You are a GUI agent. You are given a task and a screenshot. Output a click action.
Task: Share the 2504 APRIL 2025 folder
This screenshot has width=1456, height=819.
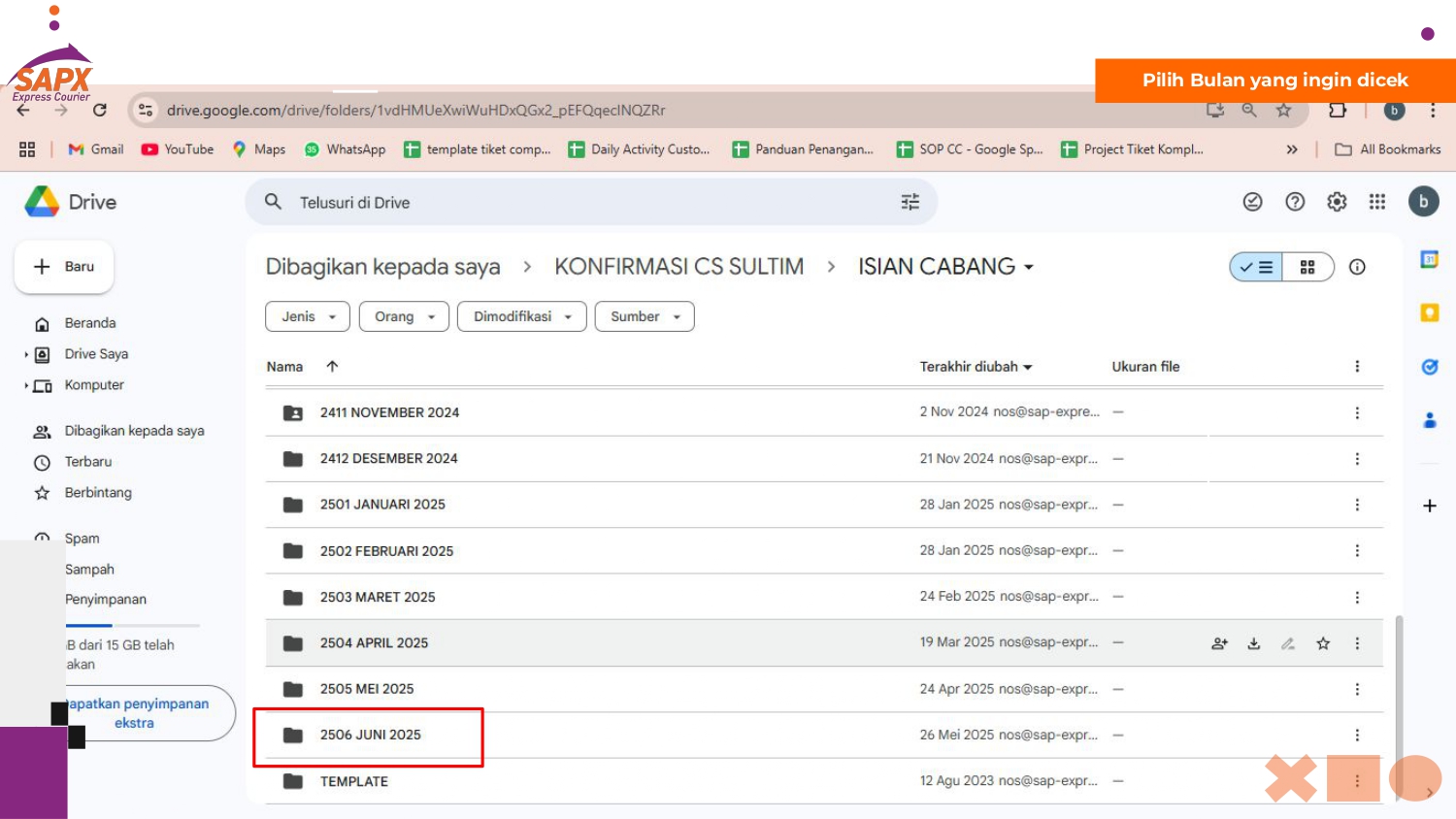pos(1220,643)
